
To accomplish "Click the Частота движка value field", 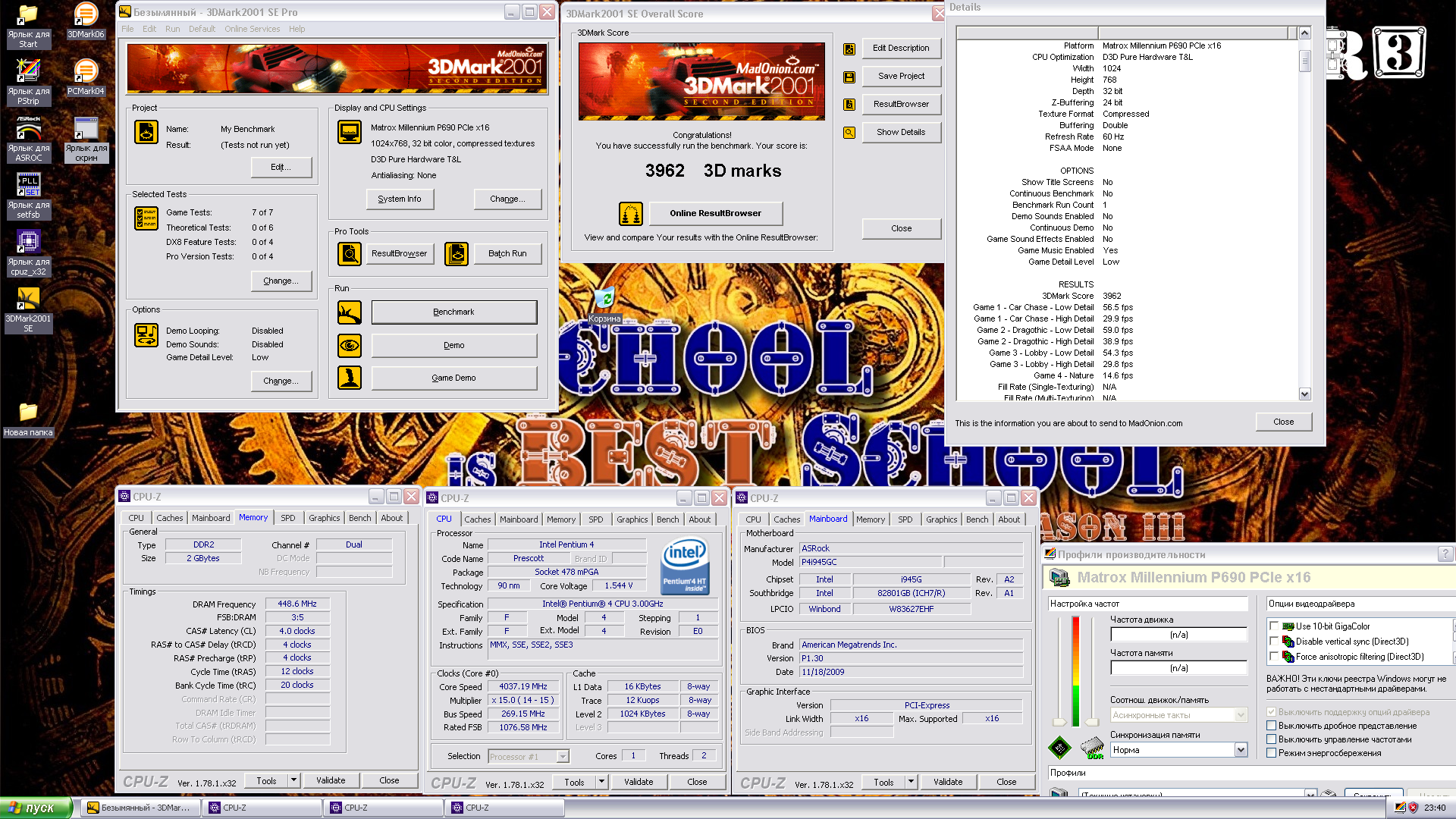I will pos(1178,635).
